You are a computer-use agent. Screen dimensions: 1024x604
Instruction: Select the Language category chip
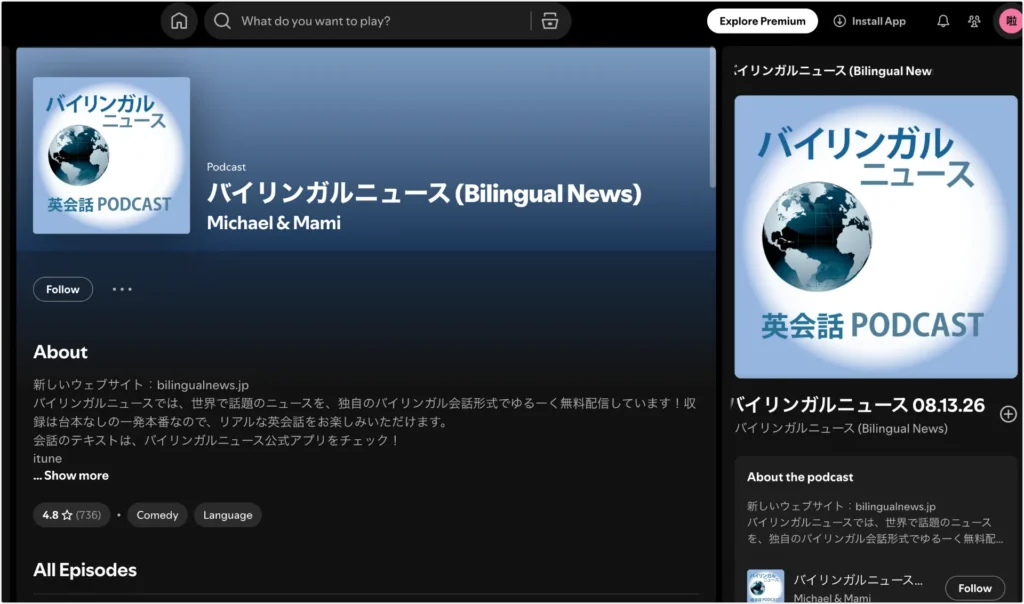point(227,515)
